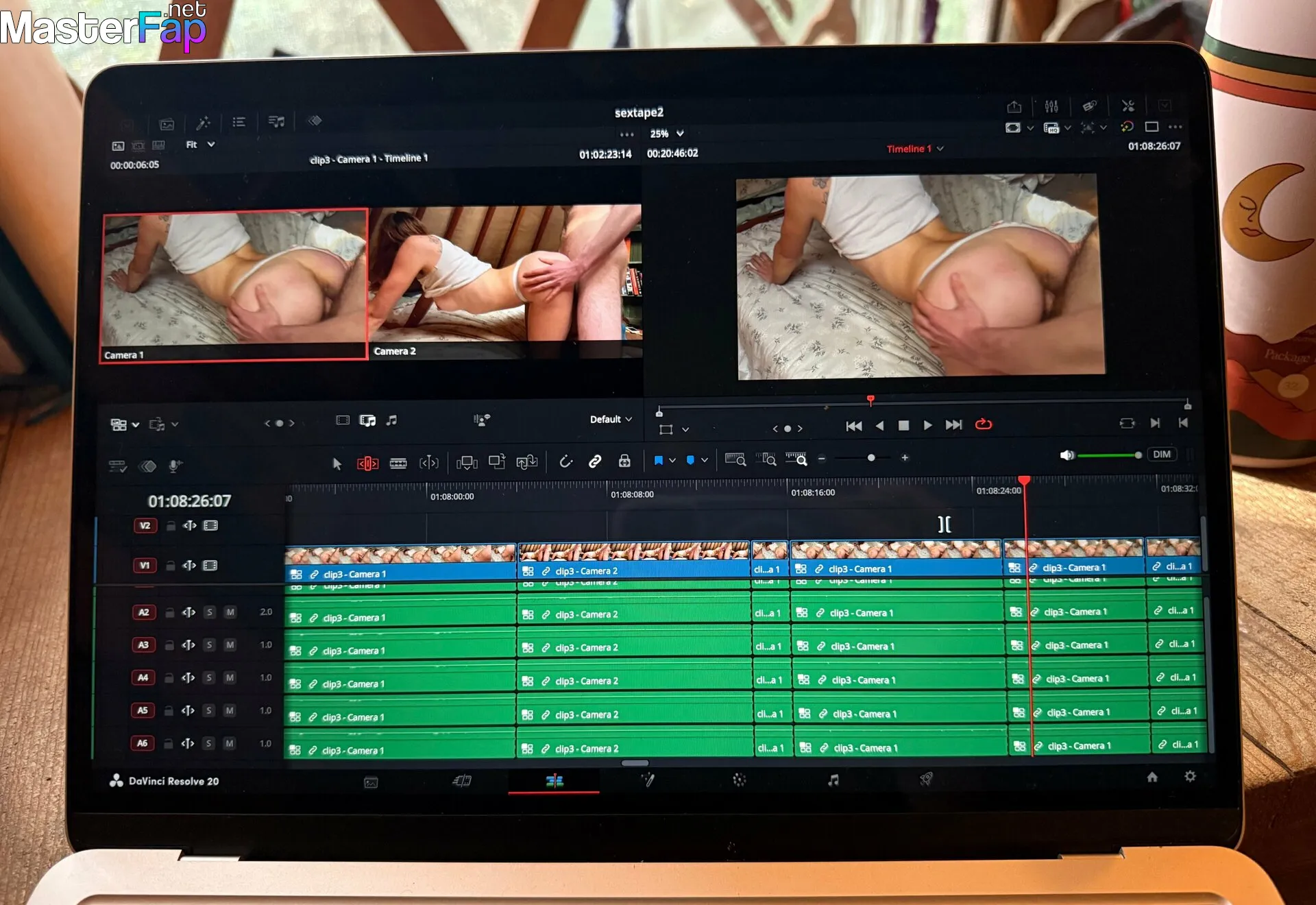
Task: Solo audio track A3
Action: tap(210, 645)
